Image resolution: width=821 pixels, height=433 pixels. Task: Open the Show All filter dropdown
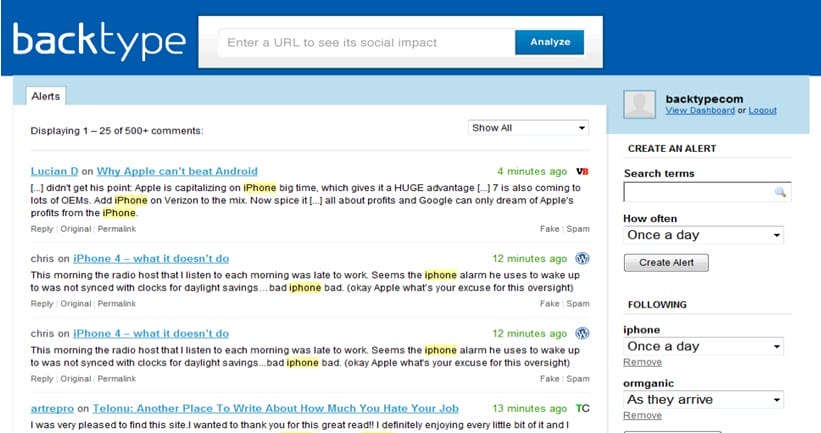coord(529,128)
